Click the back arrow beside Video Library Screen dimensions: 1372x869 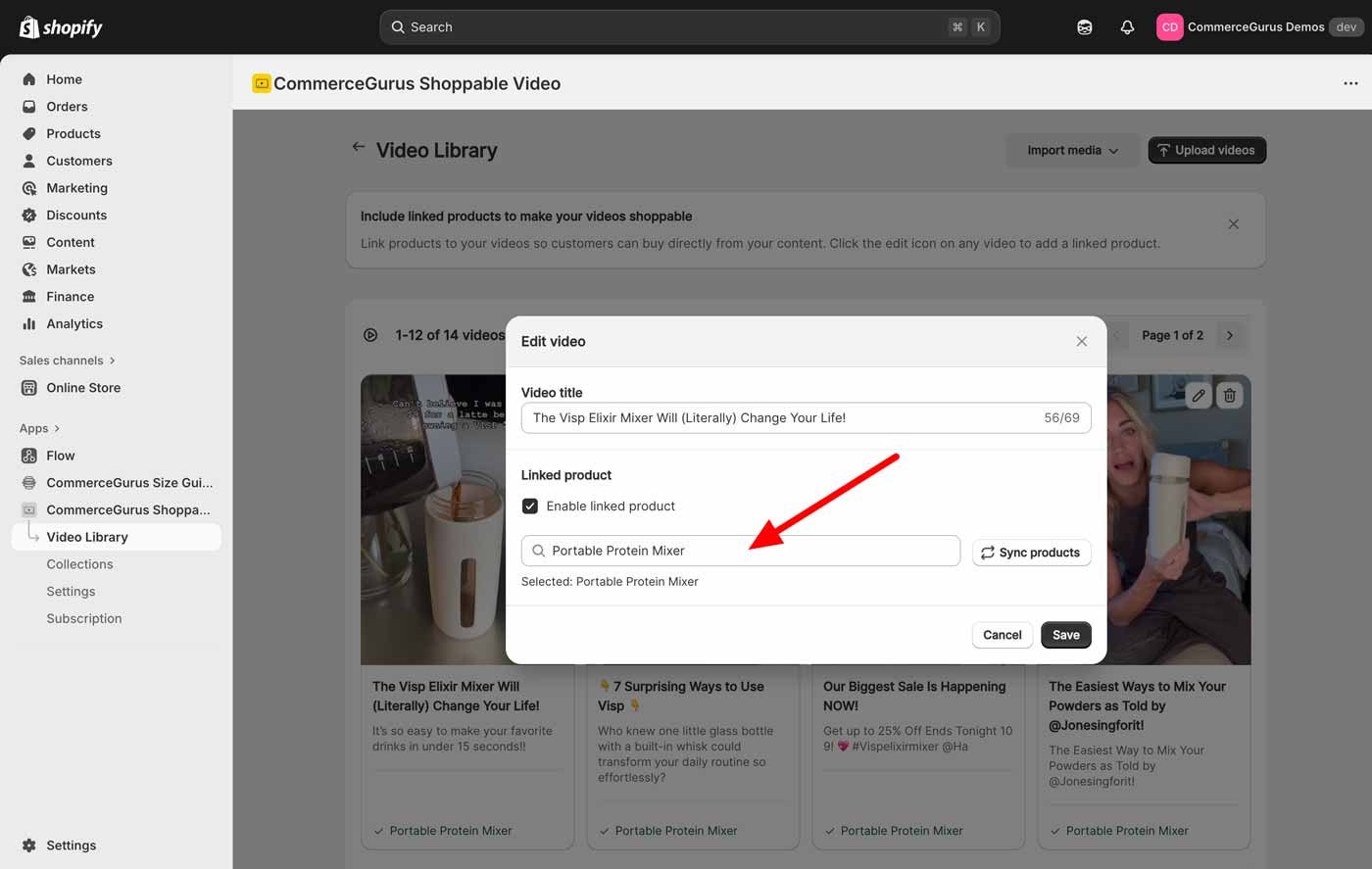tap(359, 148)
